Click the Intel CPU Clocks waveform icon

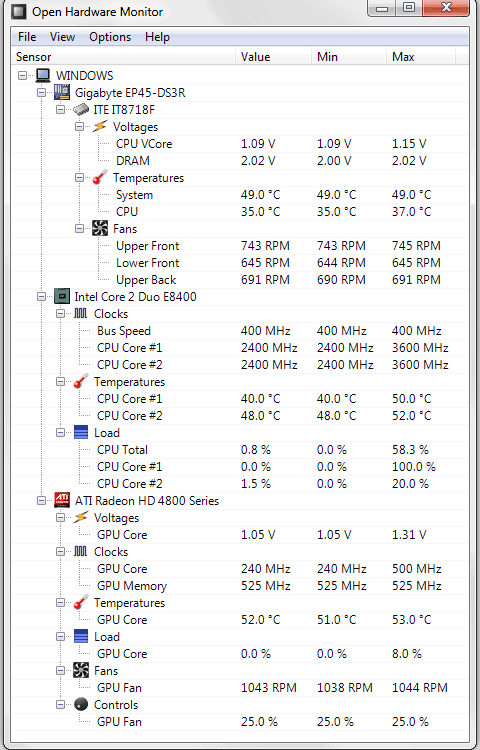[x=81, y=314]
